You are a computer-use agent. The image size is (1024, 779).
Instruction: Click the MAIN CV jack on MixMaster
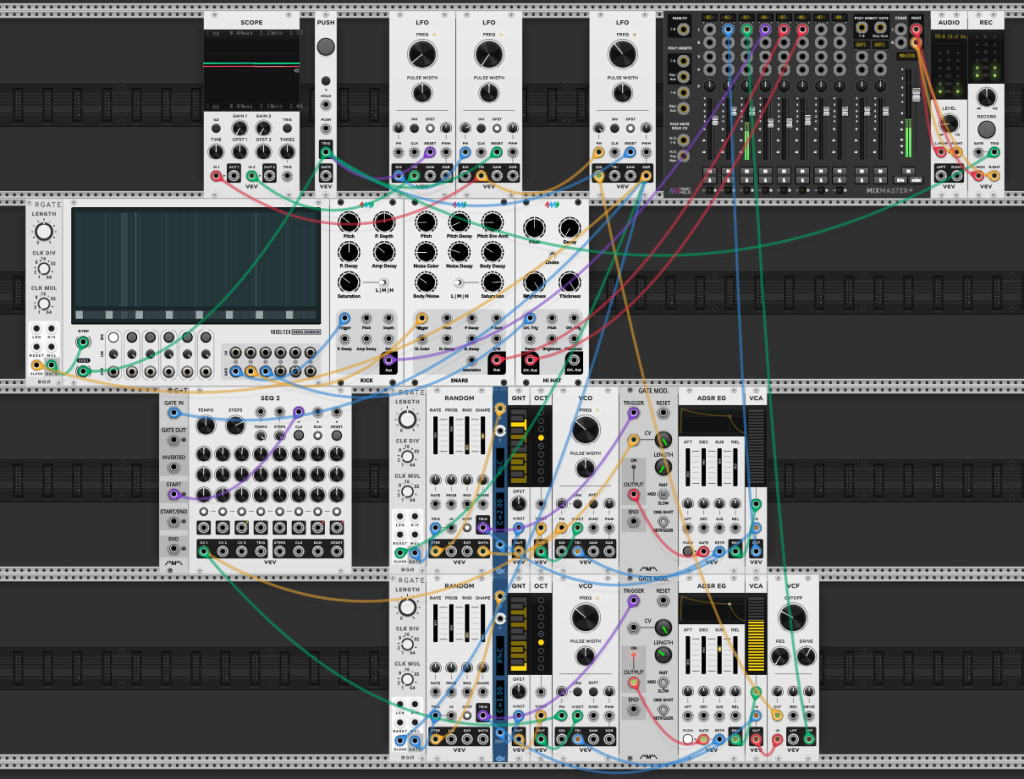click(x=683, y=29)
